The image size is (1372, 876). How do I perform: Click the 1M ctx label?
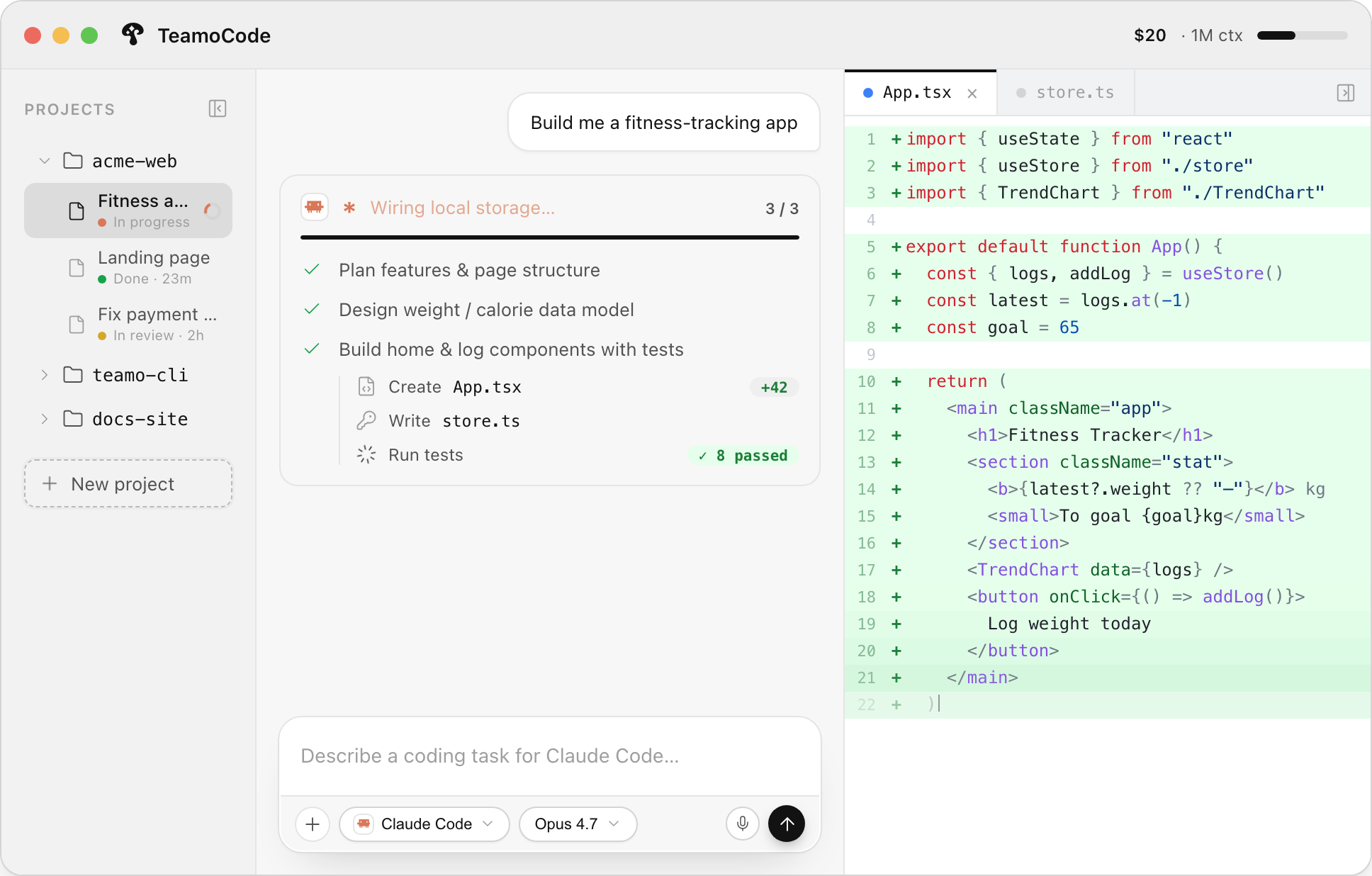pyautogui.click(x=1217, y=35)
